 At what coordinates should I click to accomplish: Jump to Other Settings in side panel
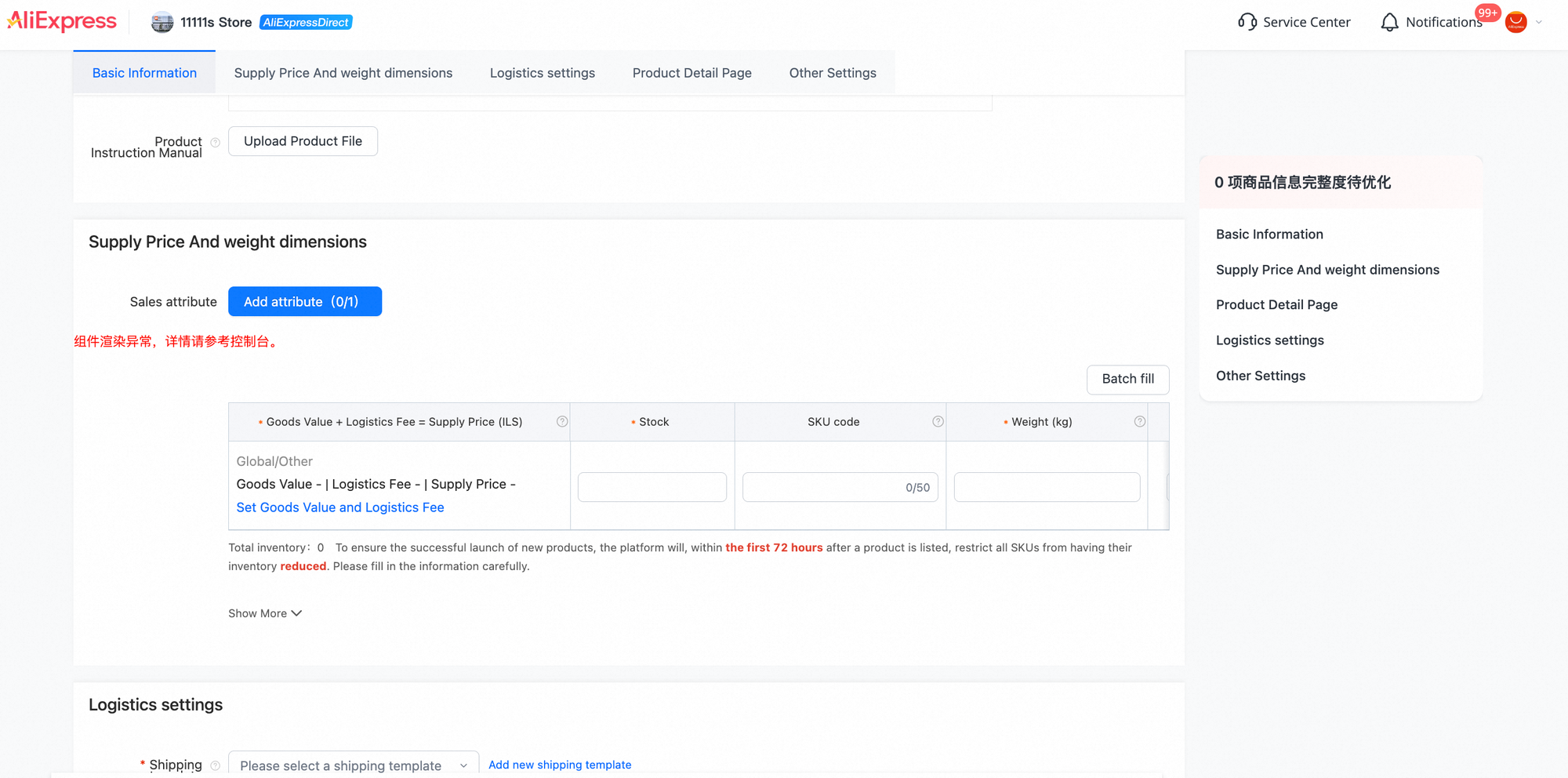(x=1261, y=376)
